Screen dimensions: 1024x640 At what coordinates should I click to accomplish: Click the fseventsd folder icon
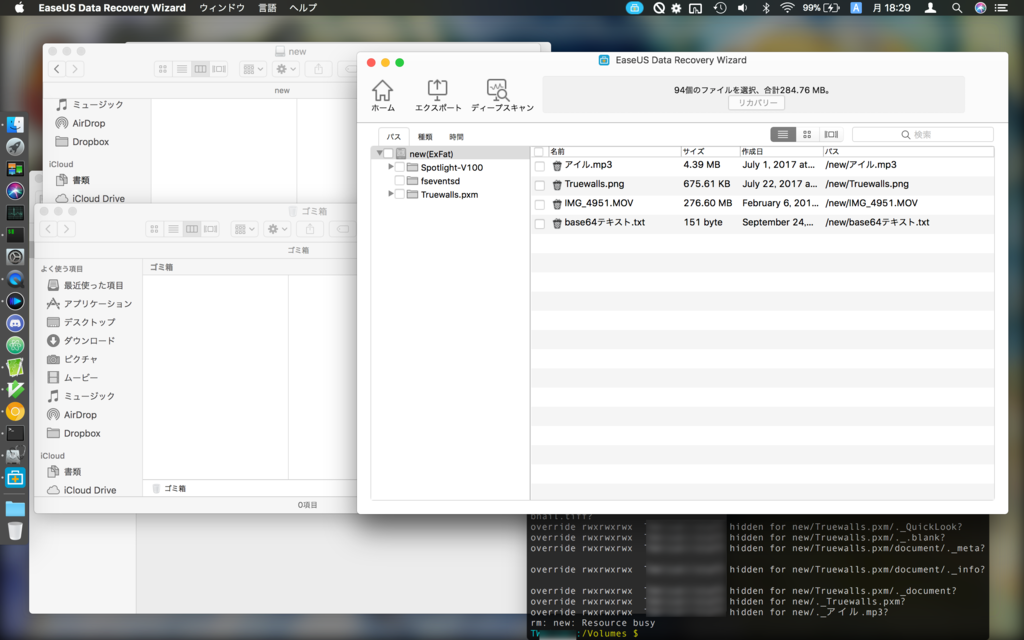coord(412,181)
